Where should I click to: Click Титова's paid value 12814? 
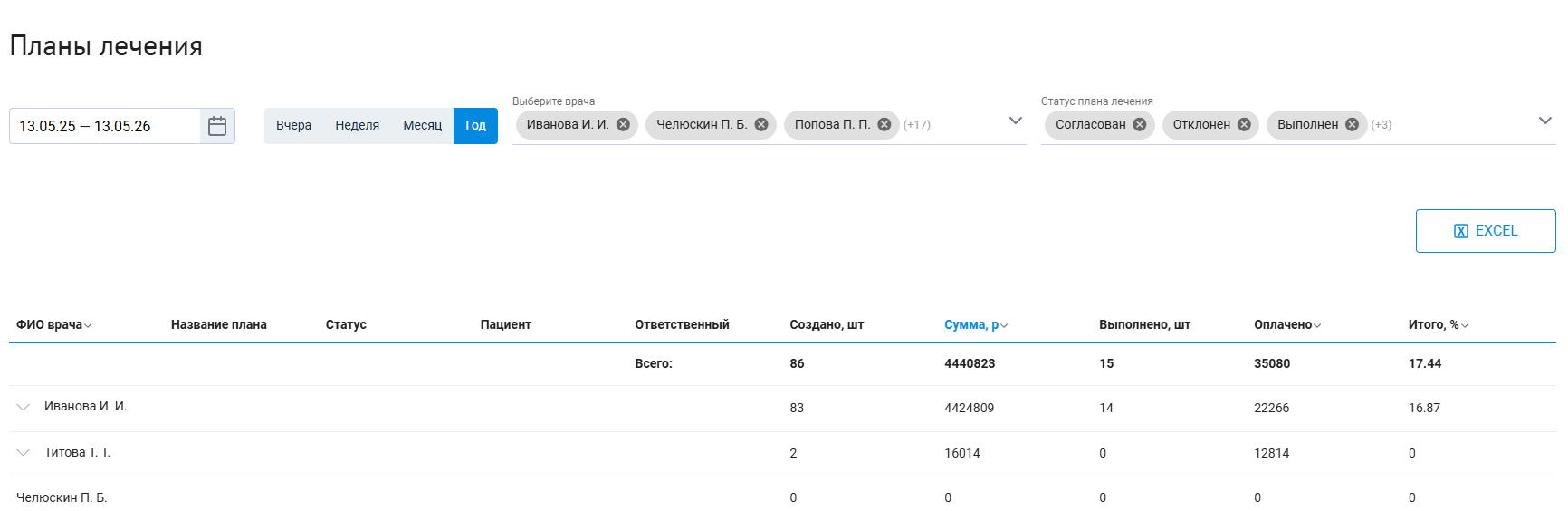pos(1271,453)
